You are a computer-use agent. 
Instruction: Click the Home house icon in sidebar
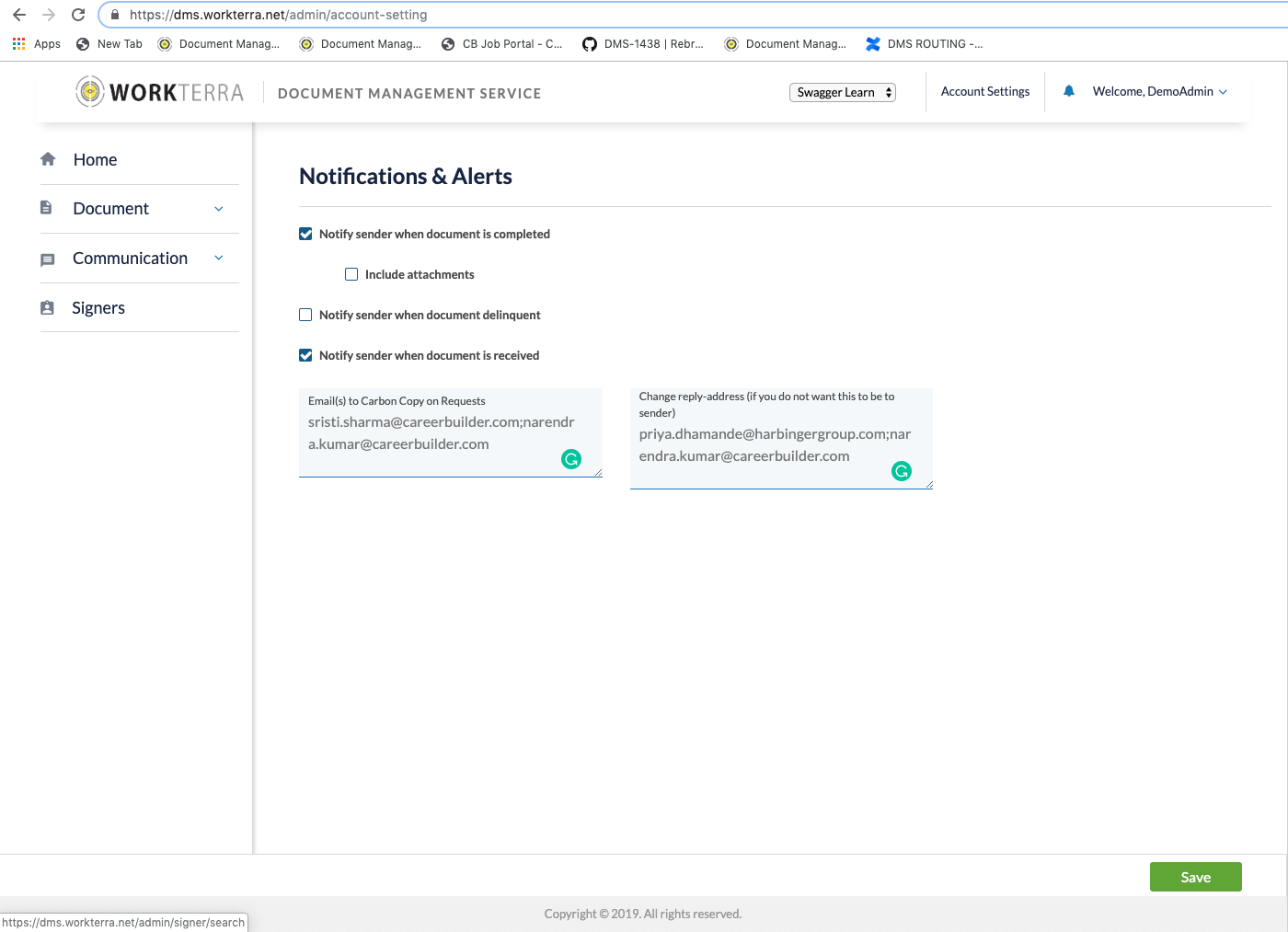pyautogui.click(x=48, y=159)
